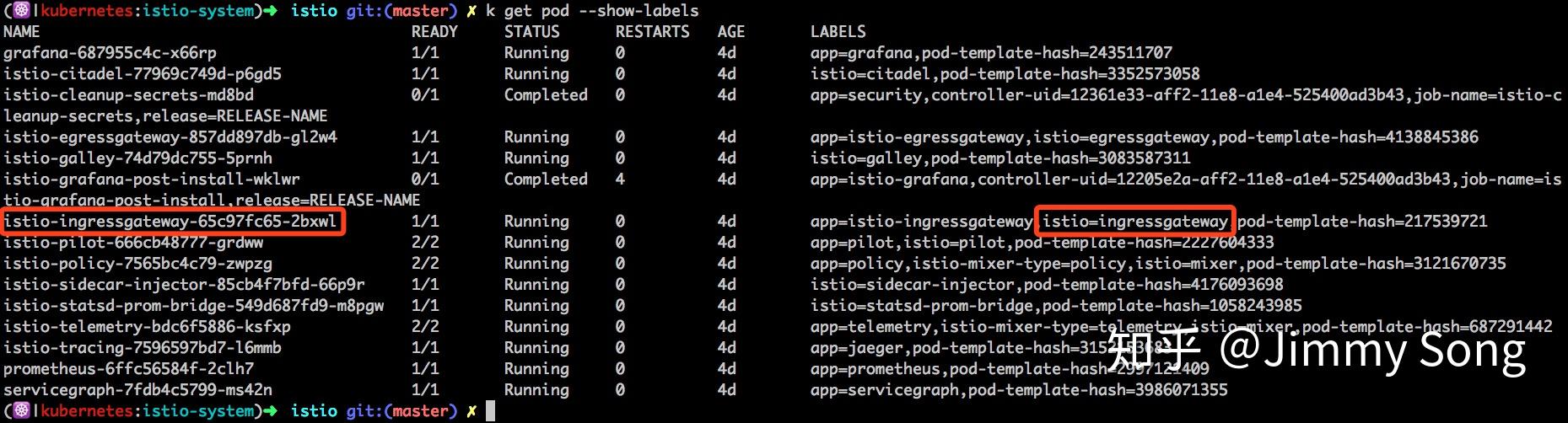Image resolution: width=1568 pixels, height=423 pixels.
Task: Click the Kubernetes icon in the bottom prompt
Action: tap(22, 410)
